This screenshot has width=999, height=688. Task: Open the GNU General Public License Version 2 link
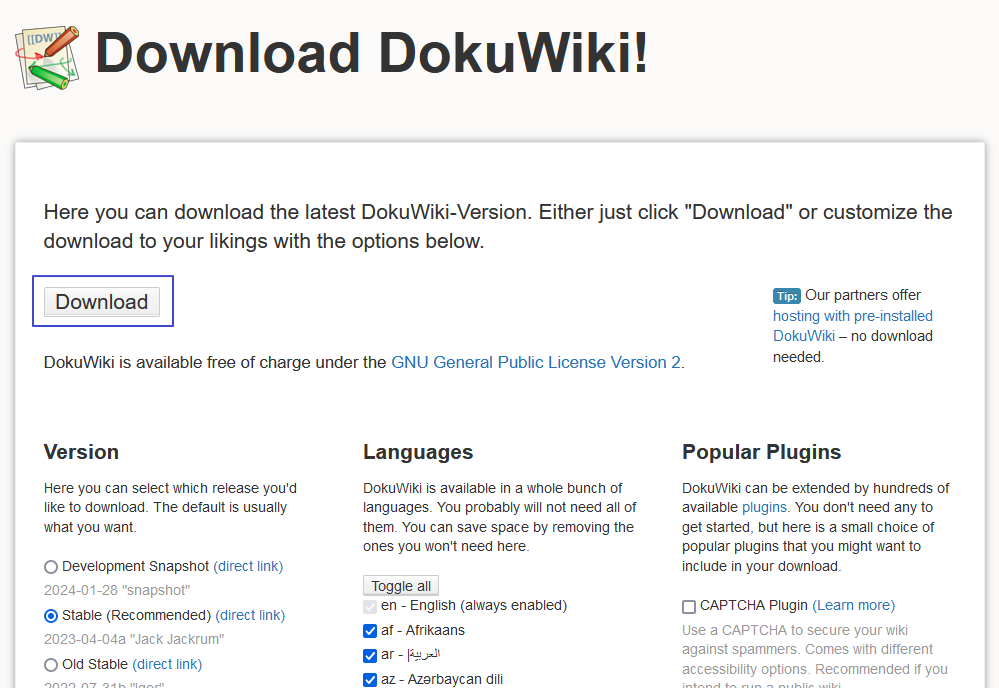click(536, 362)
